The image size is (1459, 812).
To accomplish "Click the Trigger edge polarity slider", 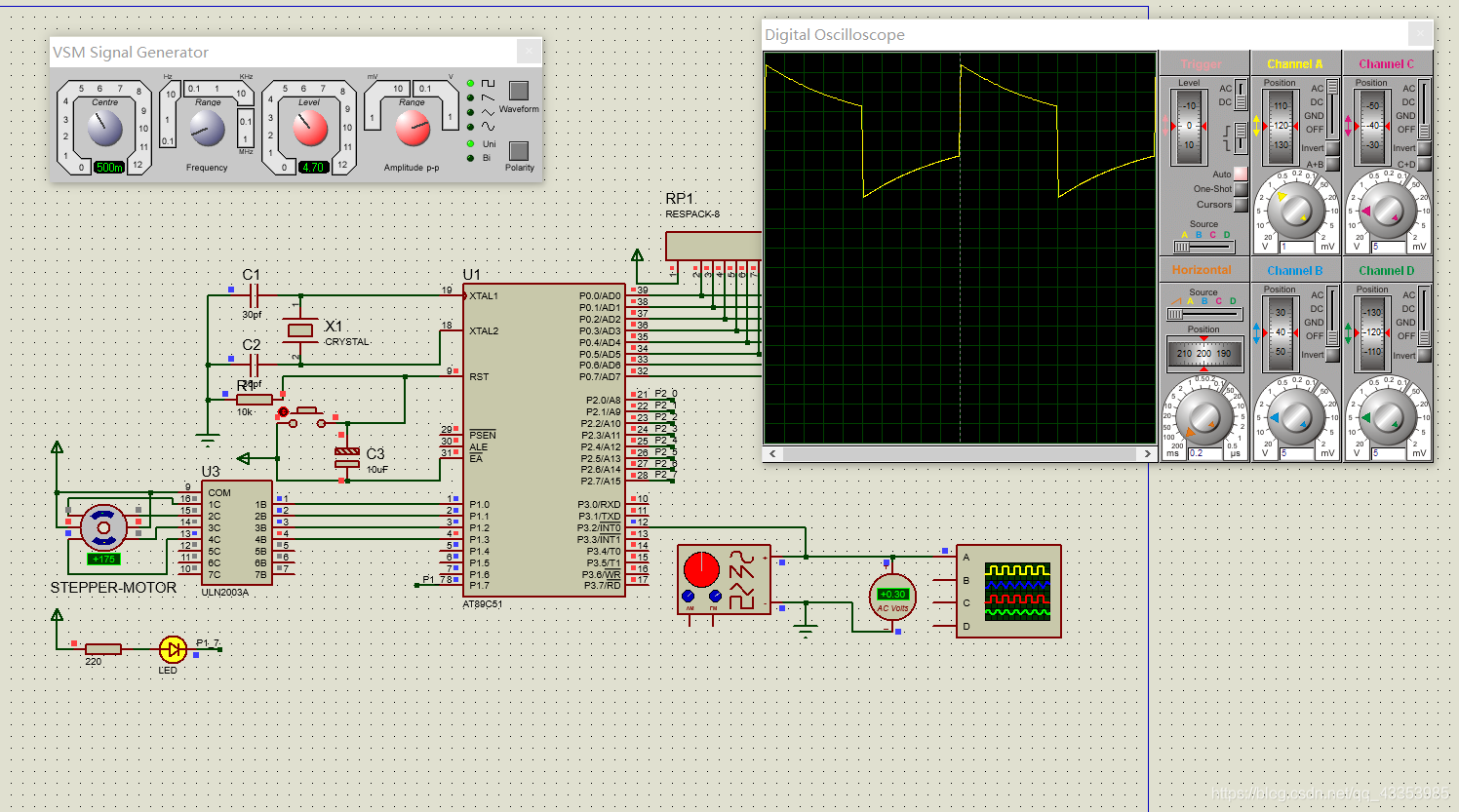I will [x=1241, y=137].
